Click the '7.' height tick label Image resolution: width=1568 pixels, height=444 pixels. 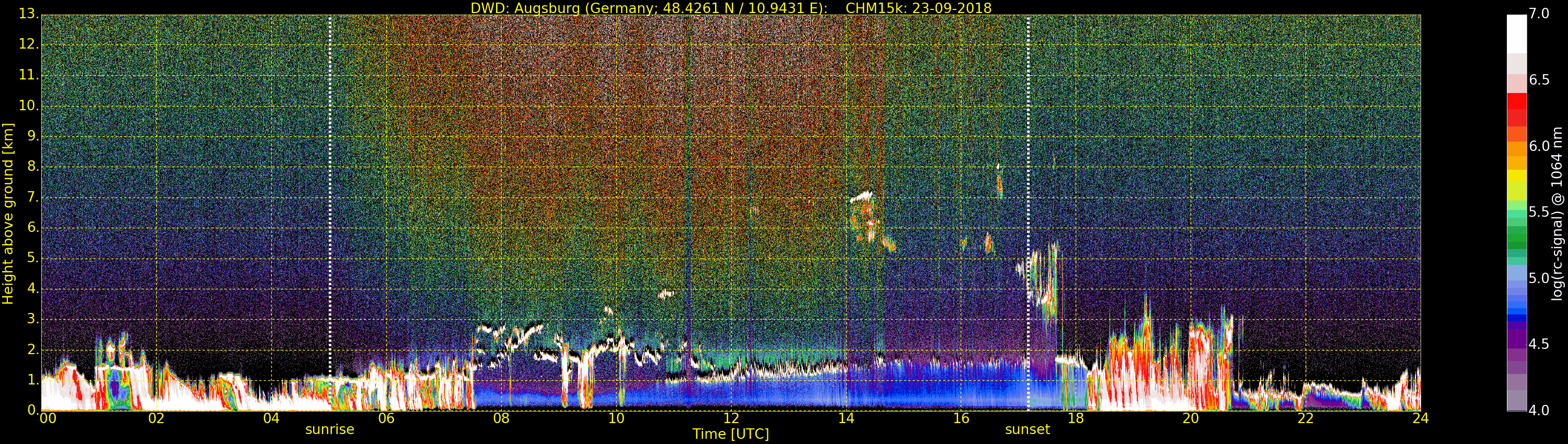tap(33, 197)
